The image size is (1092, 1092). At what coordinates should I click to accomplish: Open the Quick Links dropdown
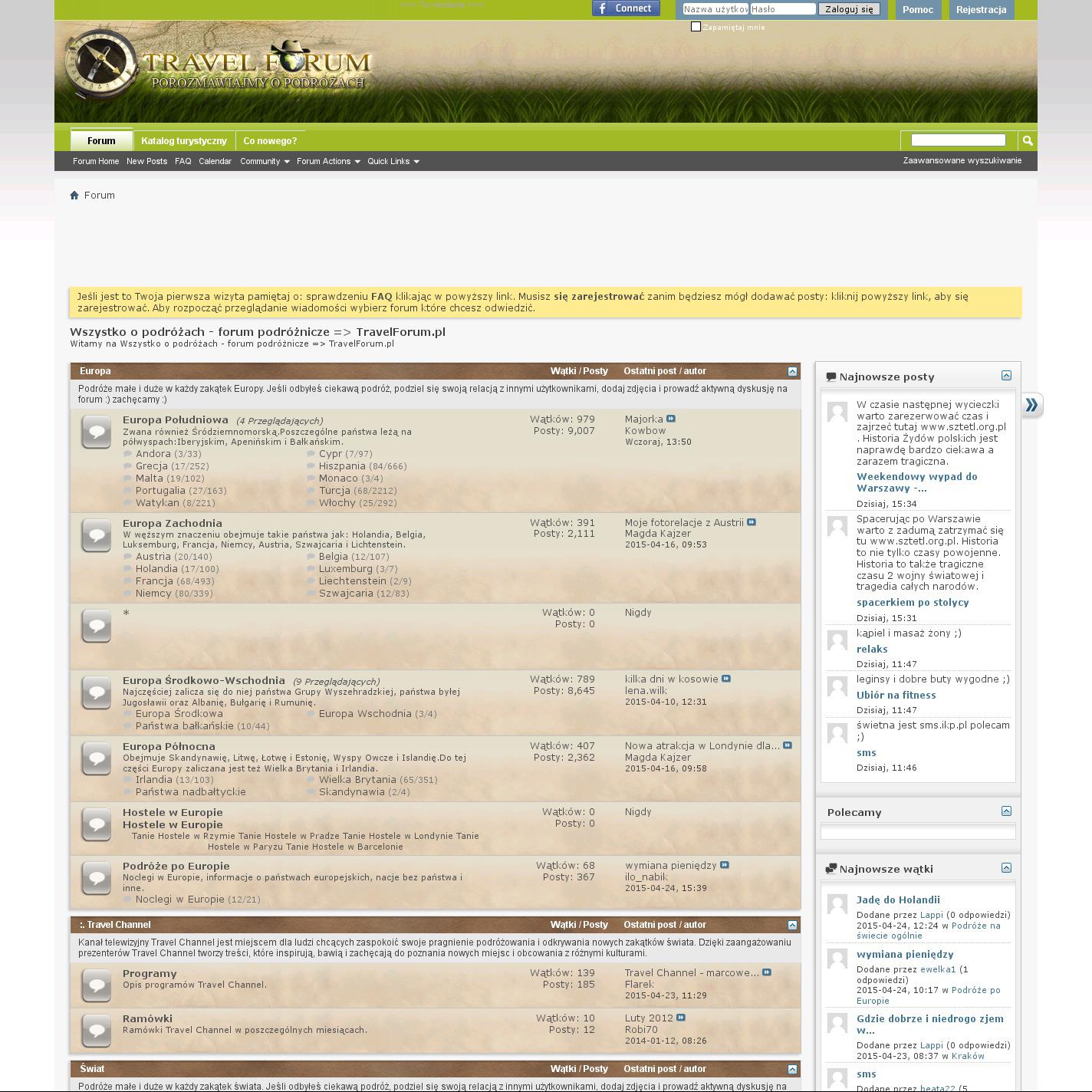[393, 161]
